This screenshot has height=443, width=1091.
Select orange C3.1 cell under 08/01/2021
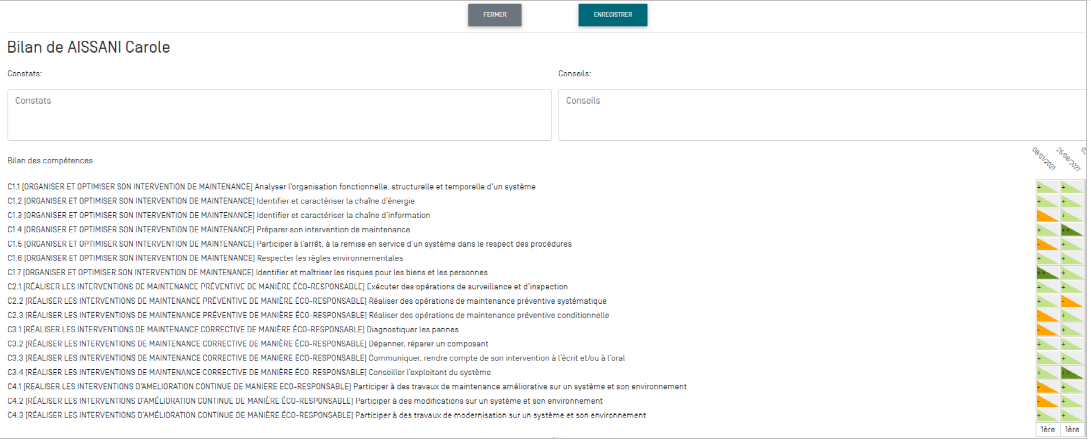pos(1047,329)
